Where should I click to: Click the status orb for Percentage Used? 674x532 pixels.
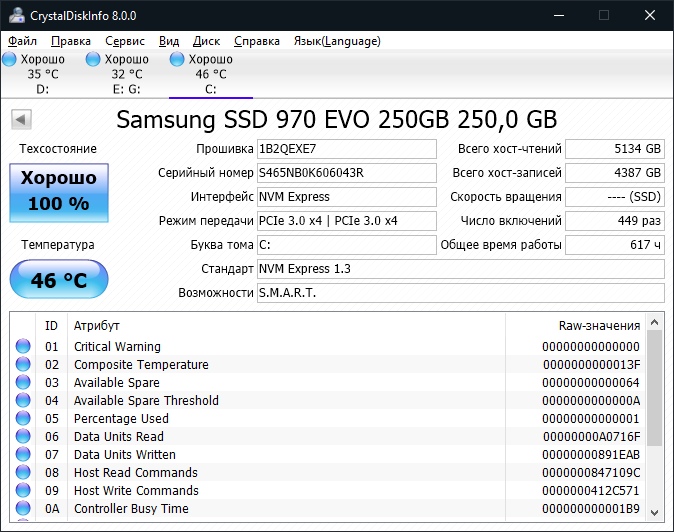pyautogui.click(x=23, y=418)
